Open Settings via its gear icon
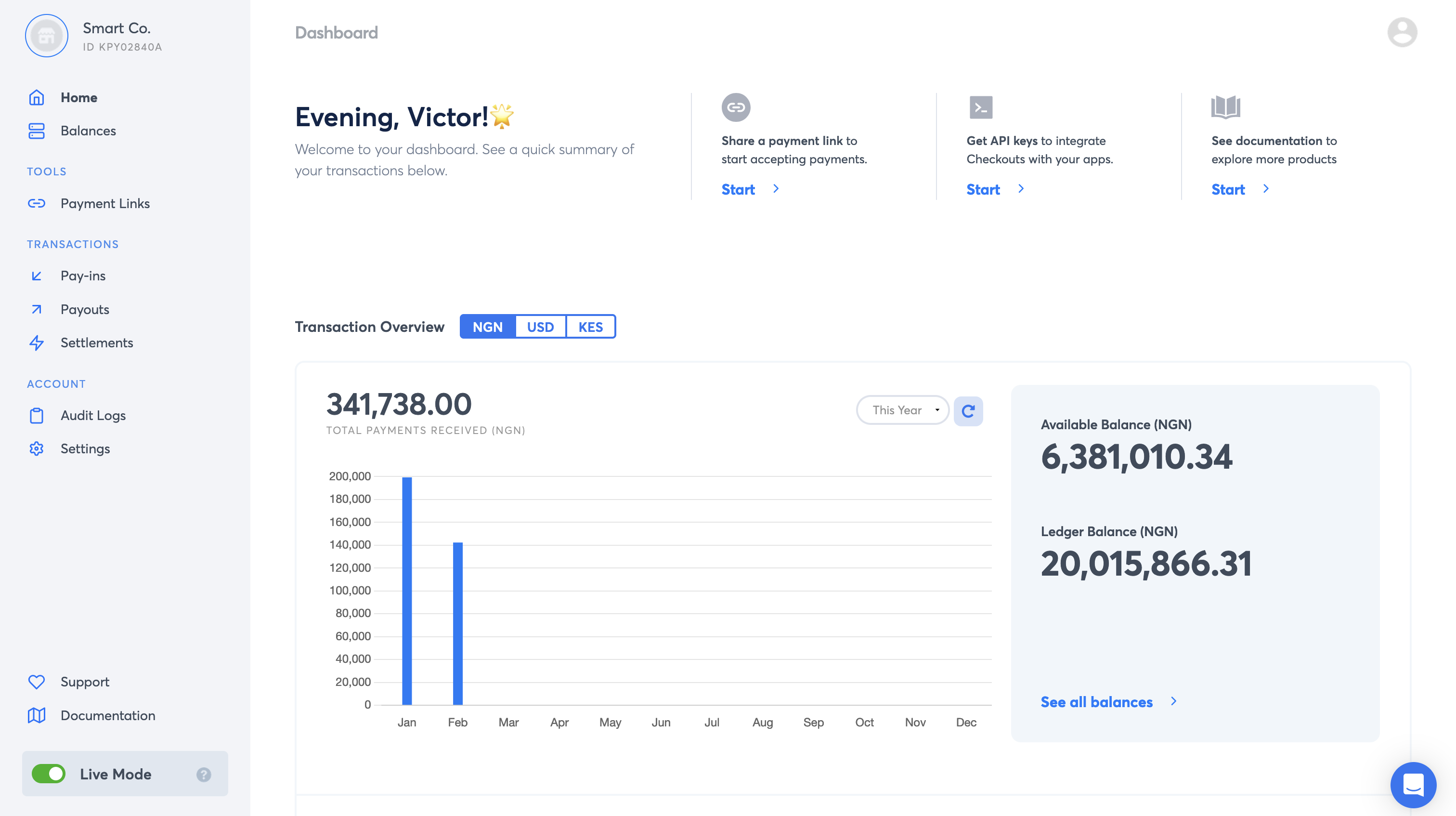 coord(37,448)
